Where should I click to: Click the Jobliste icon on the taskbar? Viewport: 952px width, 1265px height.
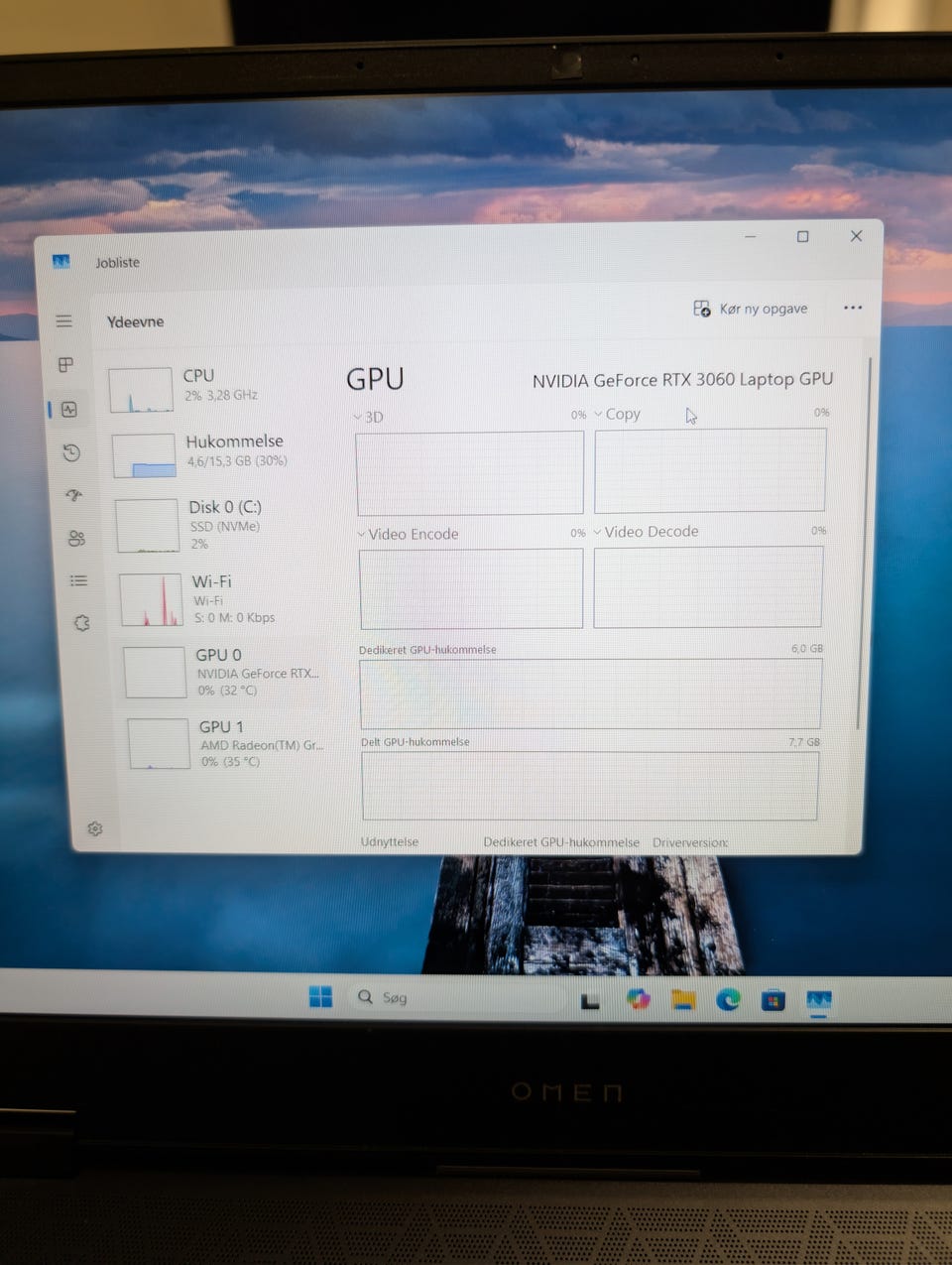click(x=819, y=1001)
